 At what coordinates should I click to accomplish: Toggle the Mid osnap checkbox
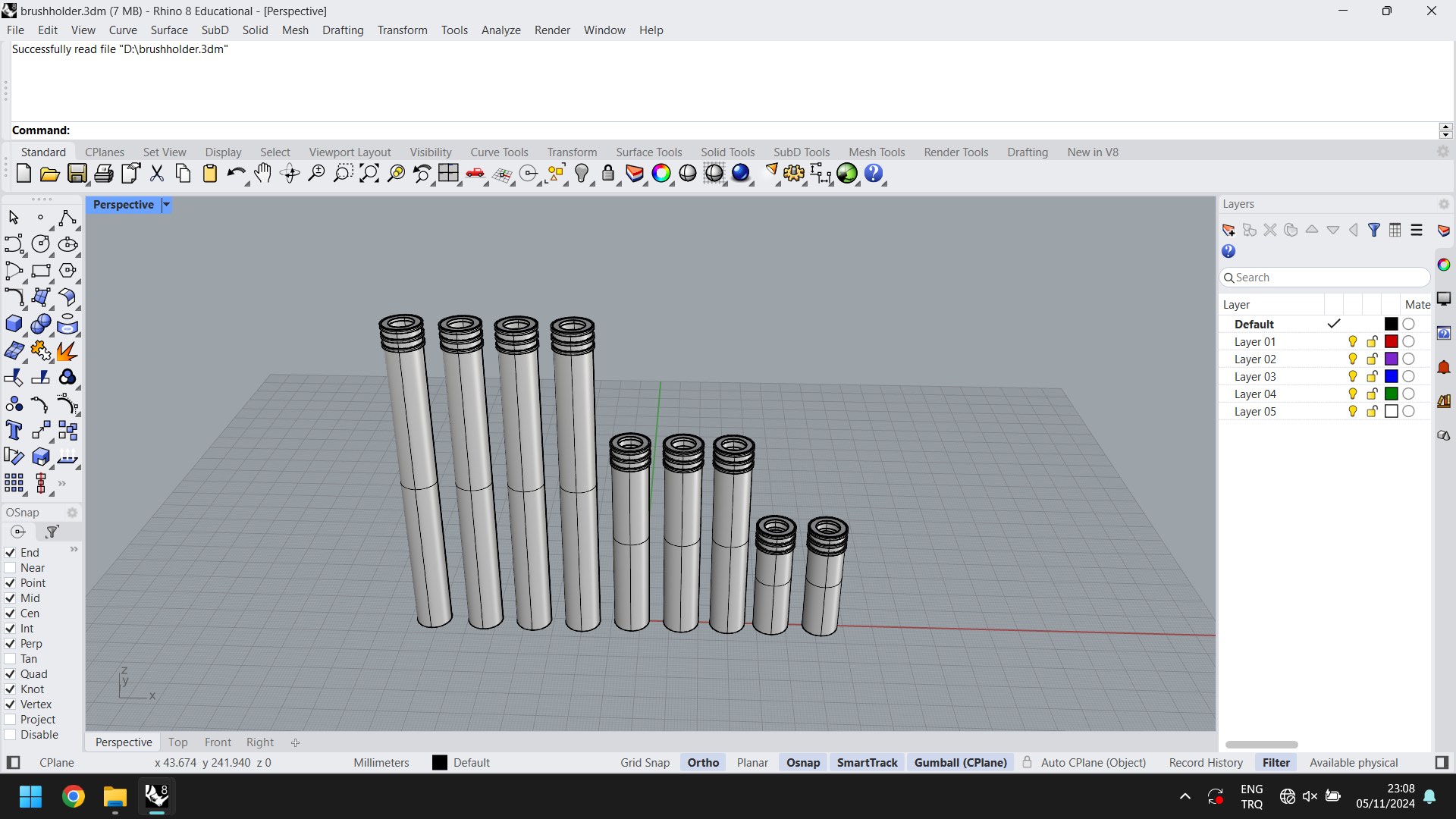[x=10, y=598]
